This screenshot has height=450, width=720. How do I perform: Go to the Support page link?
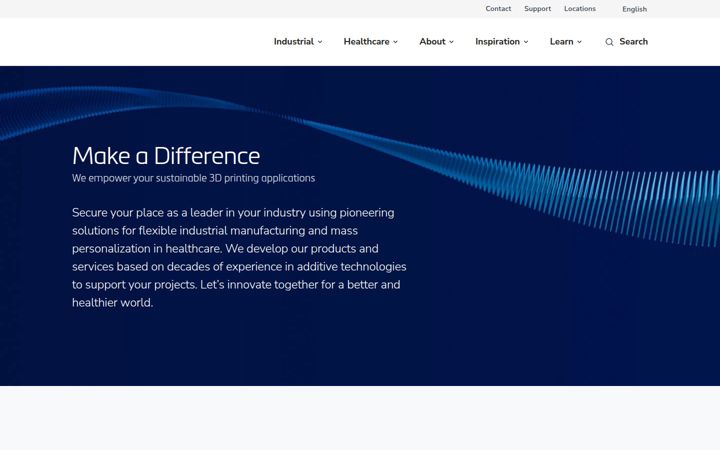pyautogui.click(x=538, y=9)
